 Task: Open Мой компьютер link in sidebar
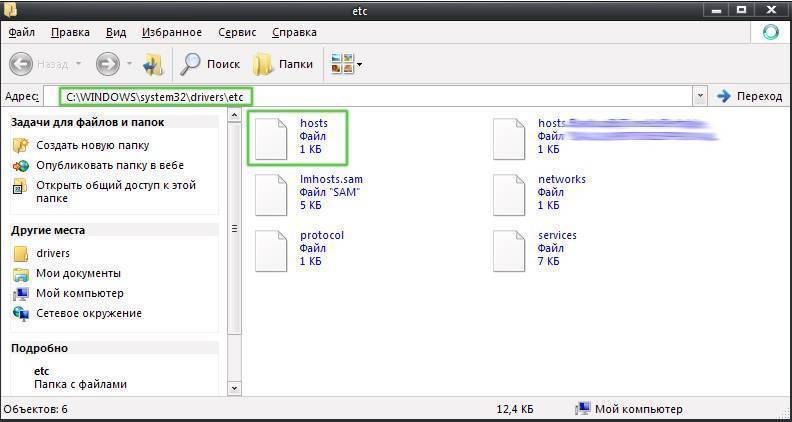(80, 293)
